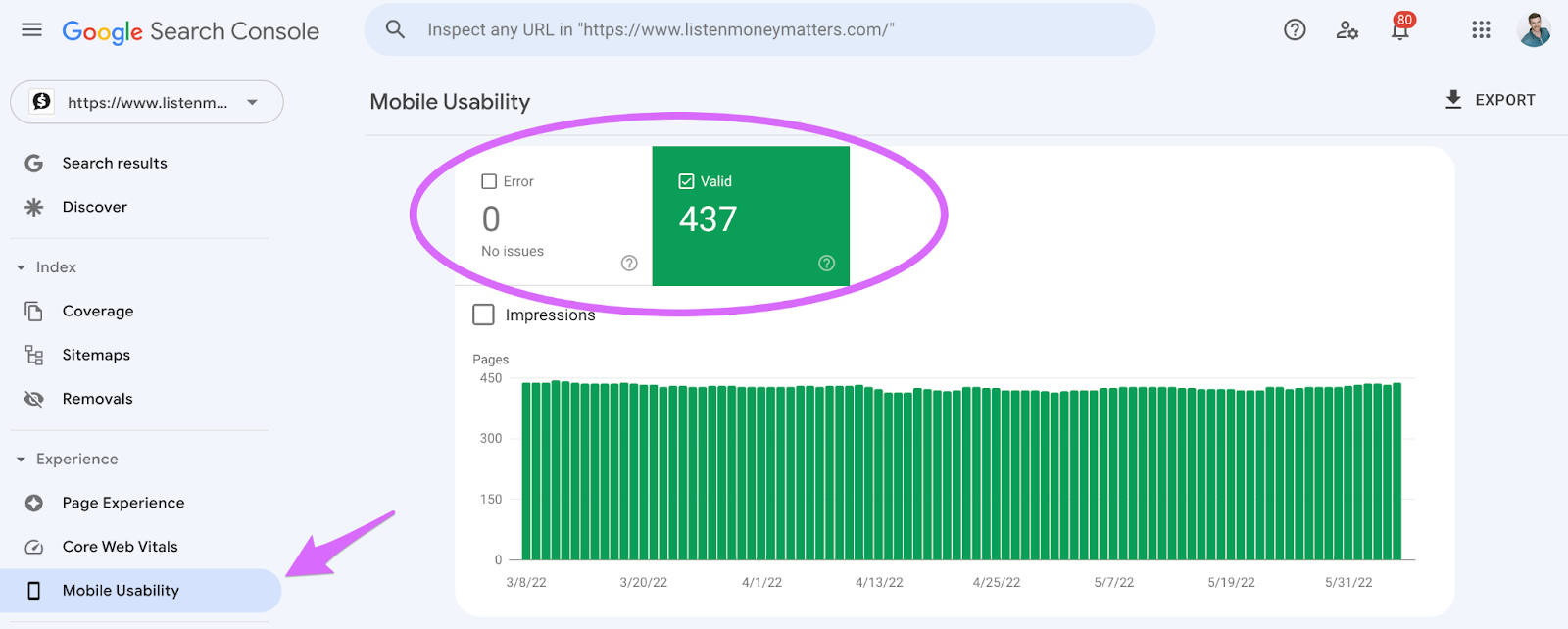Click the 4/1/22 axis date label
Screen dimensions: 1568x629
coord(761,582)
